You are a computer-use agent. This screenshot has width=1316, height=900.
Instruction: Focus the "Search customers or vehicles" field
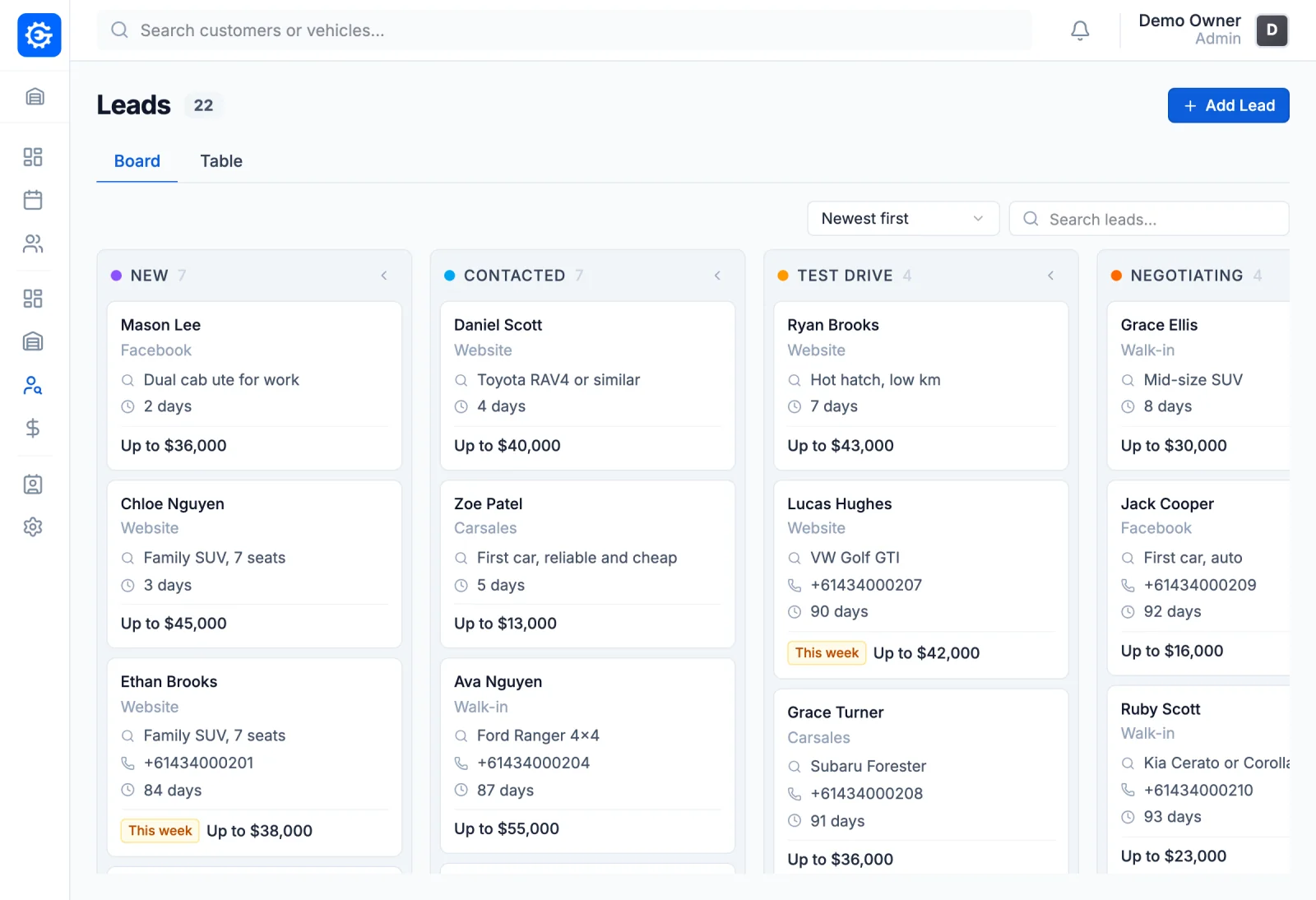click(x=564, y=30)
